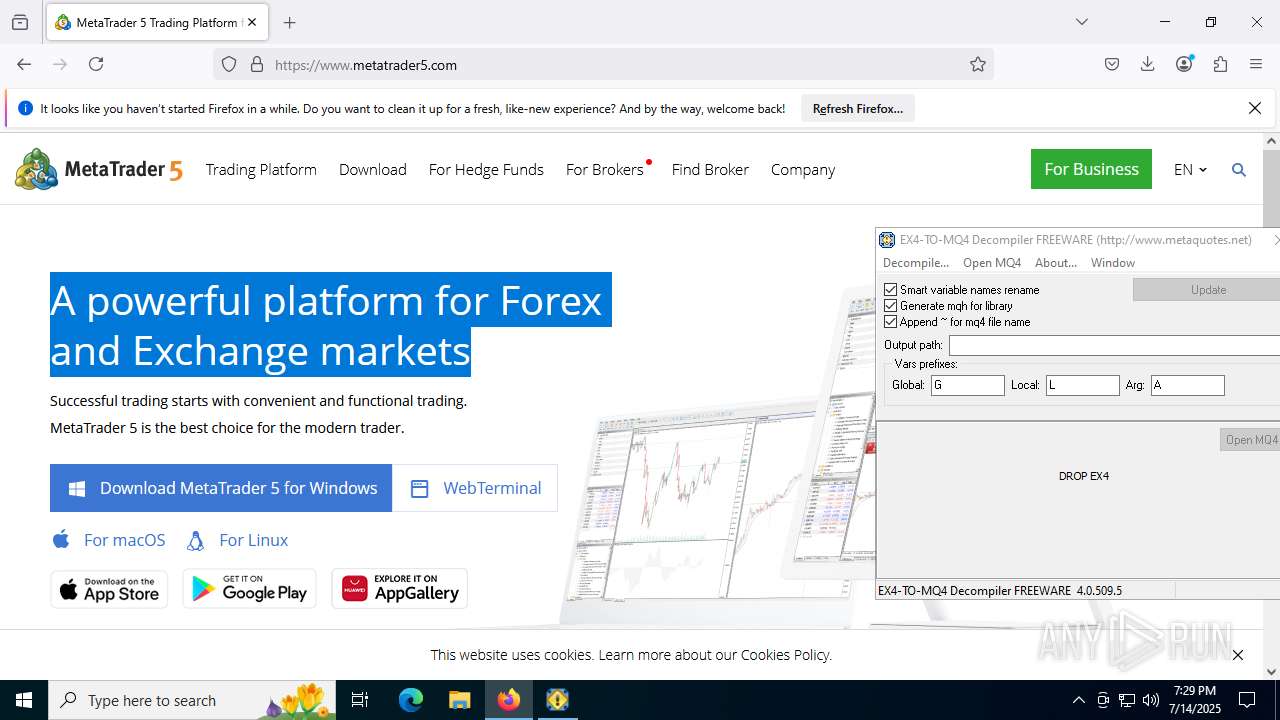This screenshot has height=720, width=1280.
Task: Open the Window menu in decompiler
Action: pyautogui.click(x=1113, y=263)
